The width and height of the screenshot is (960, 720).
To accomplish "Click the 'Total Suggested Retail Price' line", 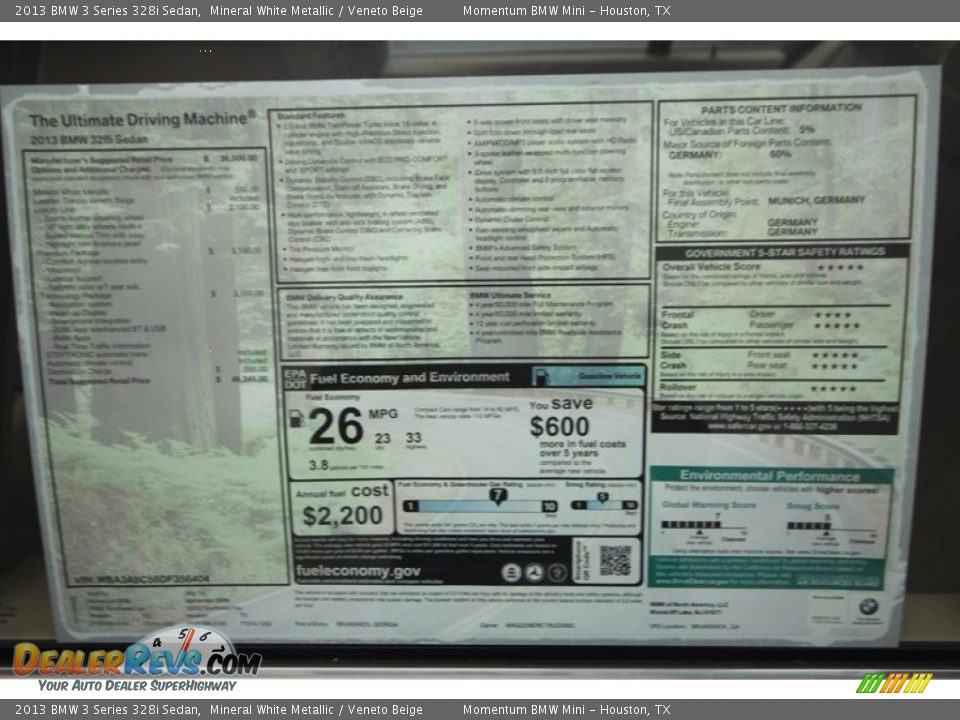I will [158, 380].
